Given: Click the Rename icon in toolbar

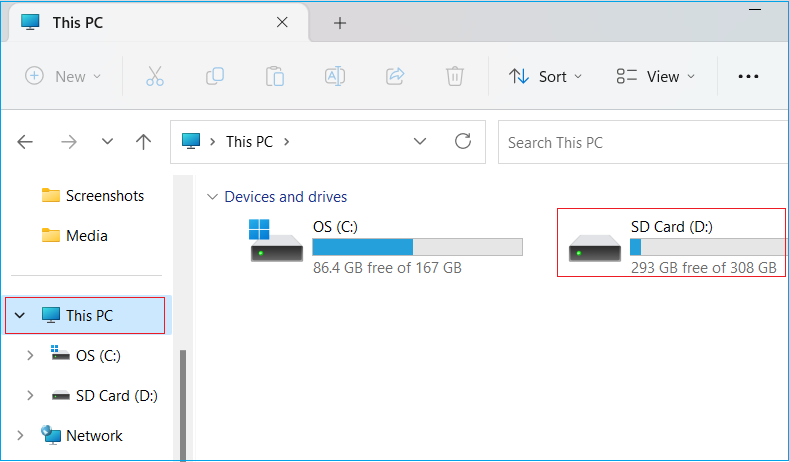Looking at the screenshot, I should [x=334, y=76].
